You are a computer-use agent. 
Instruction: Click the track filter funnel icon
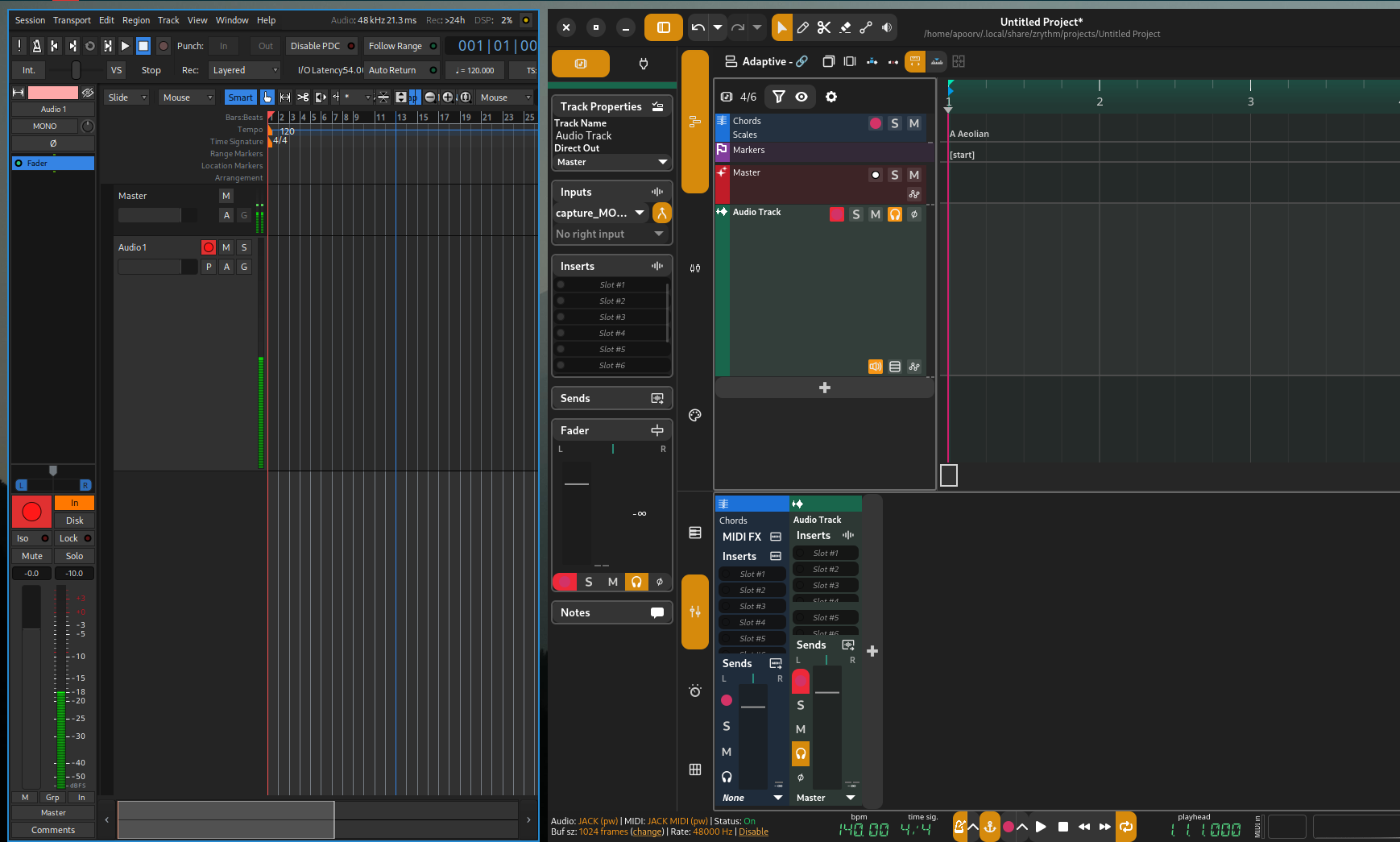[x=779, y=97]
